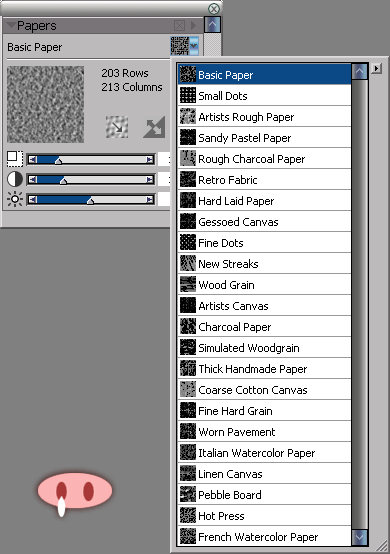This screenshot has height=554, width=390.
Task: Collapse the Papers panel triangle
Action: [x=11, y=25]
